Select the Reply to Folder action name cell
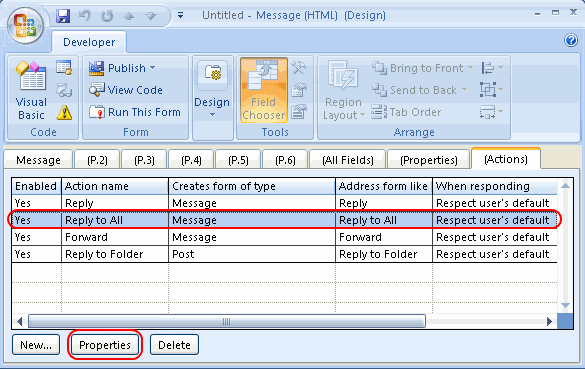Image resolution: width=585 pixels, height=369 pixels. click(115, 254)
